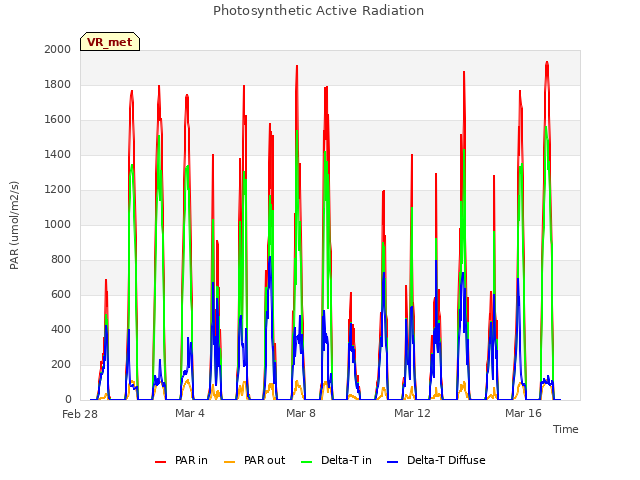Viewport: 640px width, 480px height.
Task: Select the 'PAR in' legend label
Action: click(191, 460)
